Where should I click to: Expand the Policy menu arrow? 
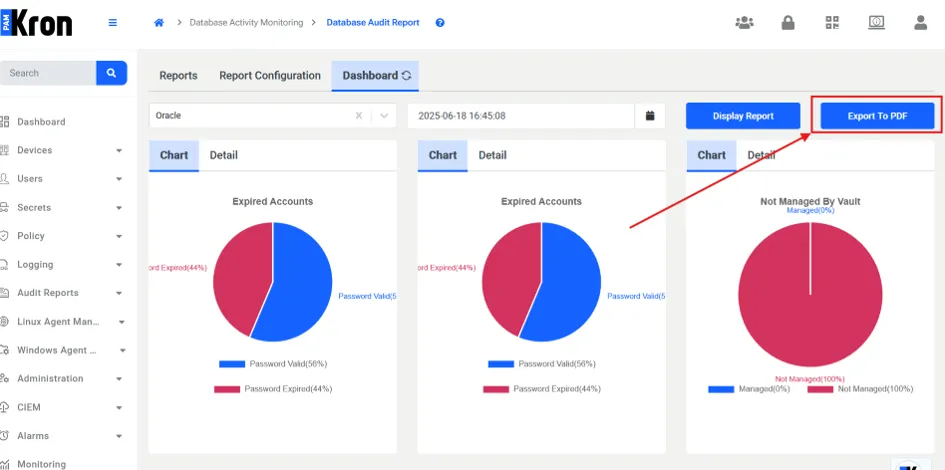(x=119, y=236)
